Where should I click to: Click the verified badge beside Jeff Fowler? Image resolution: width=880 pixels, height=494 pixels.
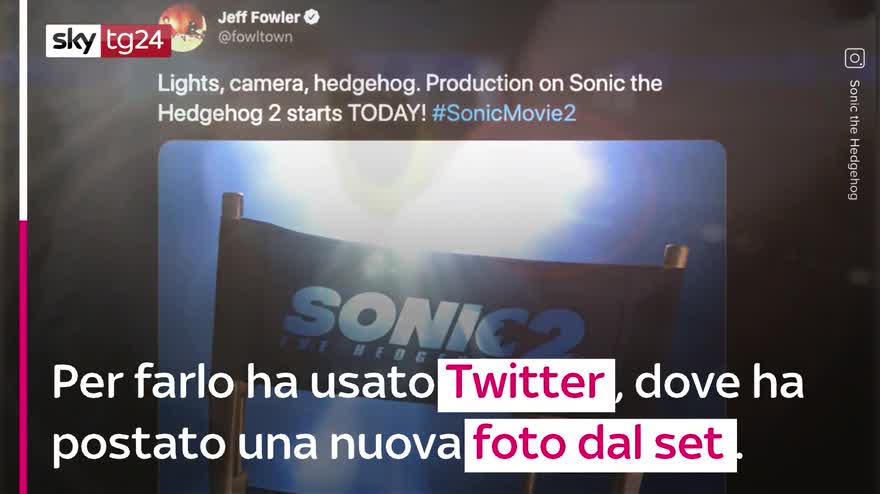tap(311, 17)
